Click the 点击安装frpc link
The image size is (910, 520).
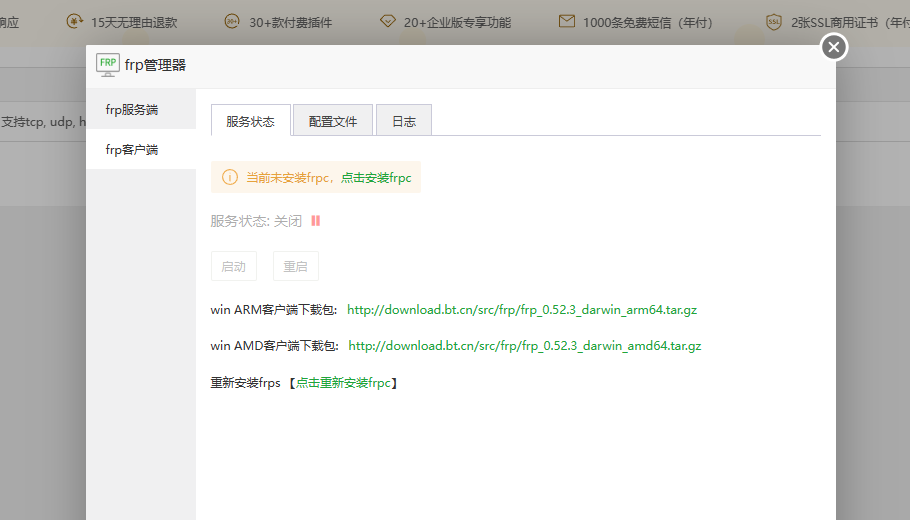click(x=376, y=178)
